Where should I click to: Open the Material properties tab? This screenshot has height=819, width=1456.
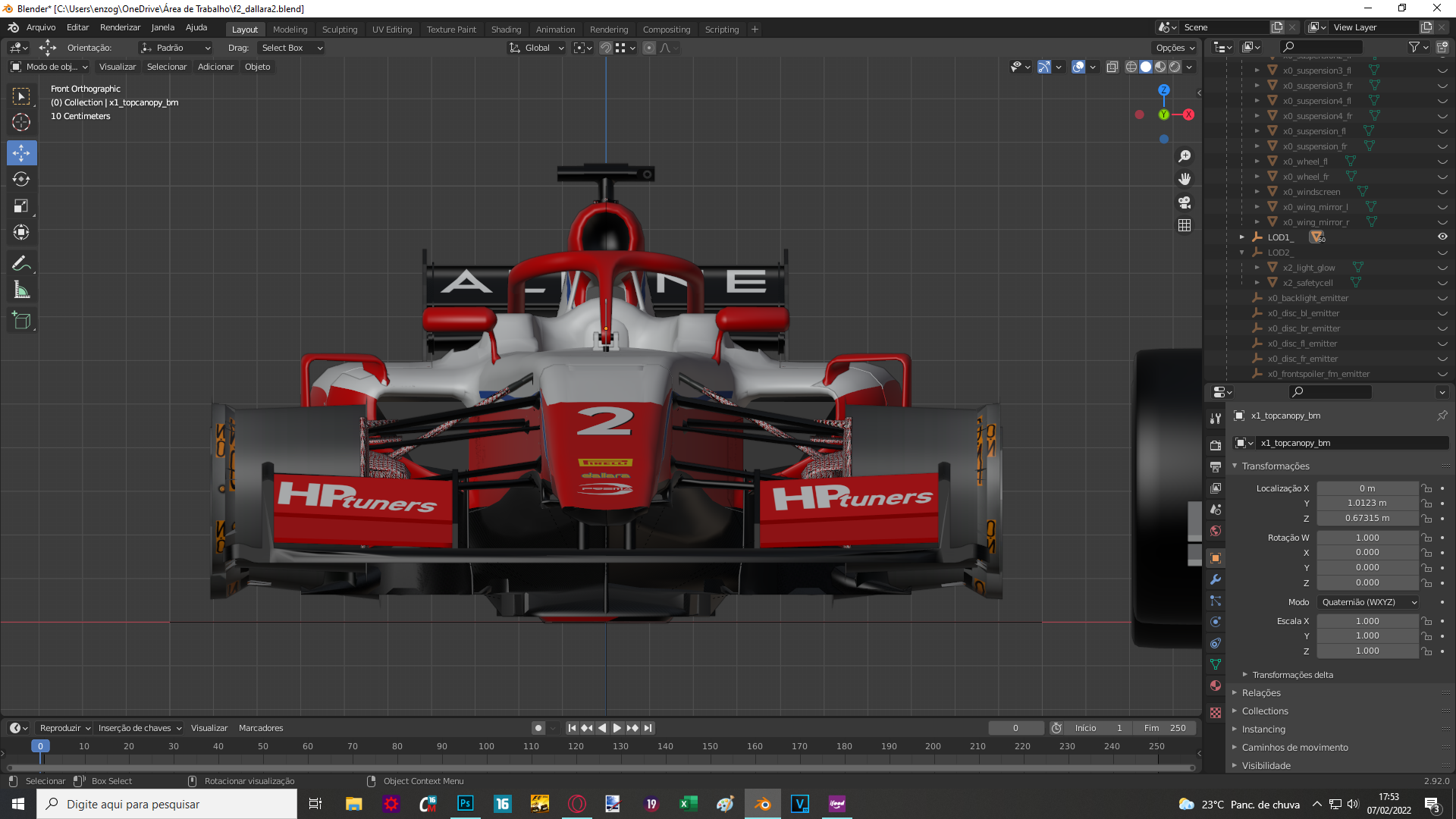click(x=1216, y=686)
